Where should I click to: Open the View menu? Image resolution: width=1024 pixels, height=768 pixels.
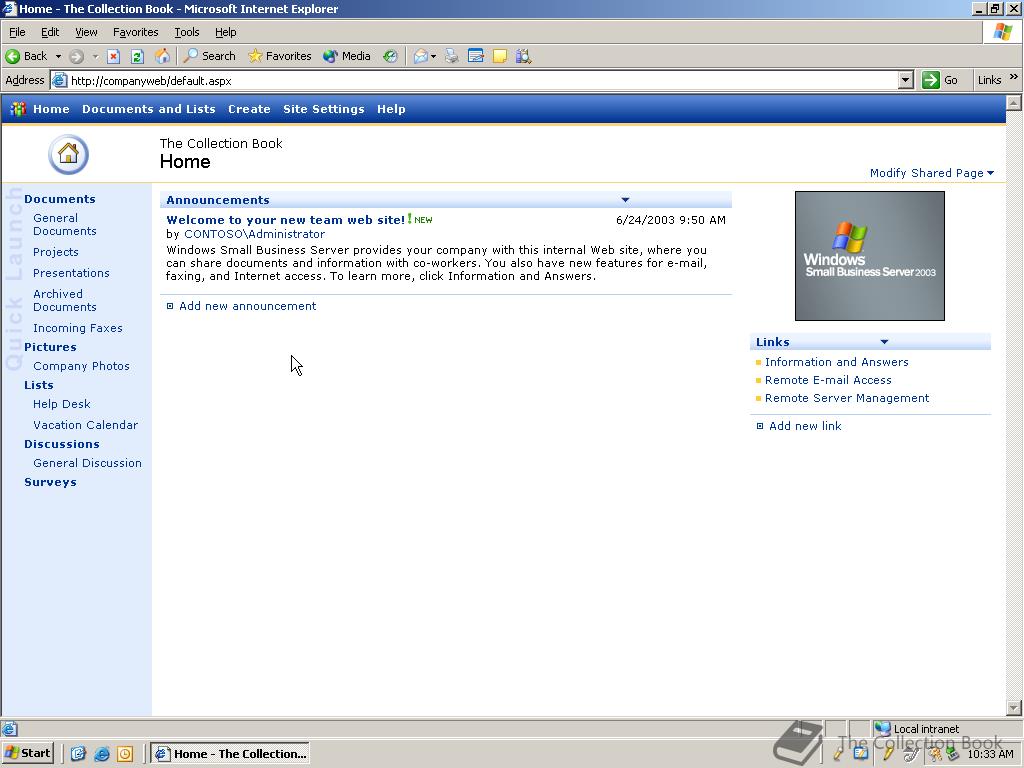pyautogui.click(x=86, y=32)
